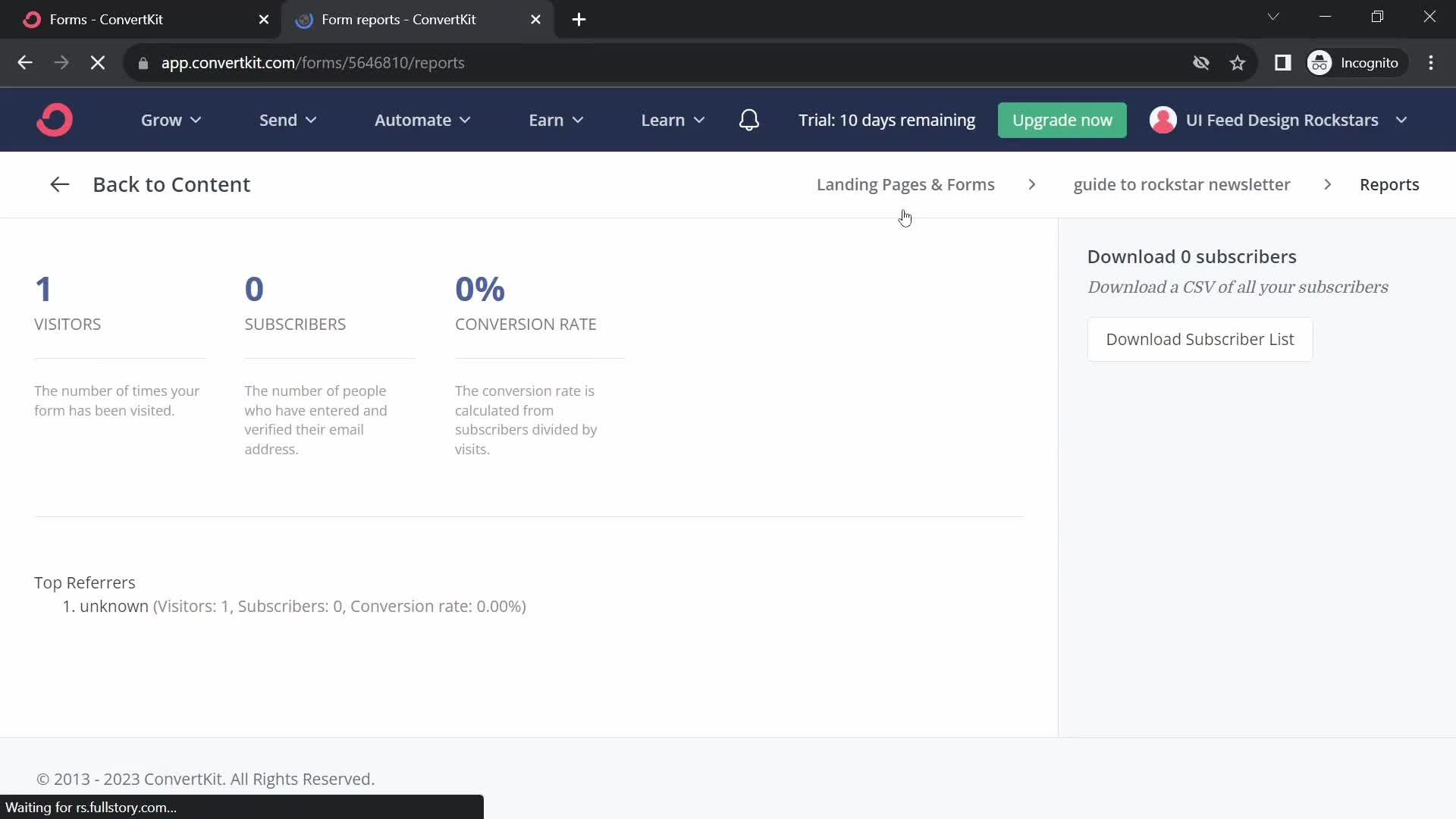Open the notifications bell
The image size is (1456, 819).
click(749, 120)
